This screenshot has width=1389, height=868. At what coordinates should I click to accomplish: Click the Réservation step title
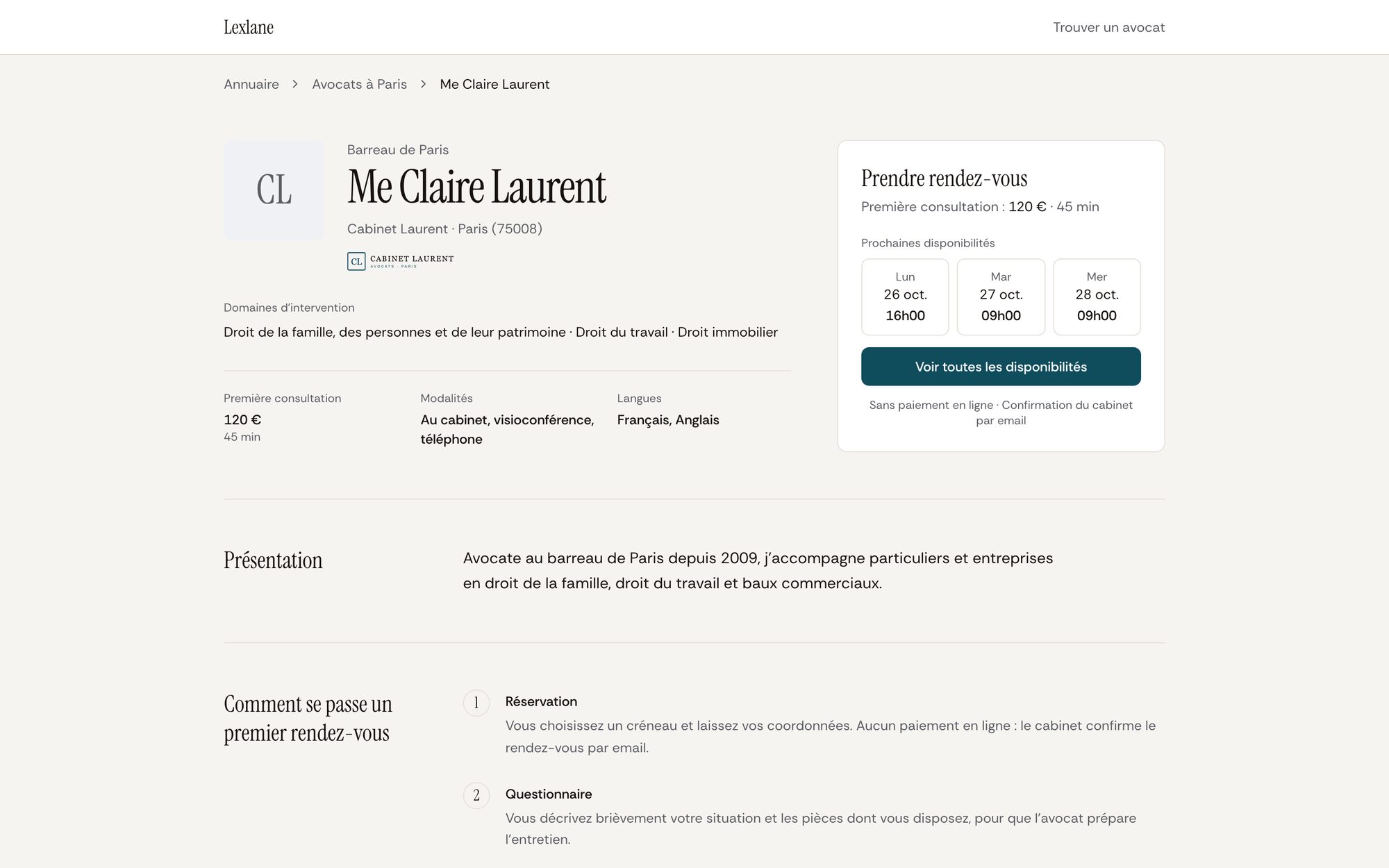click(541, 701)
